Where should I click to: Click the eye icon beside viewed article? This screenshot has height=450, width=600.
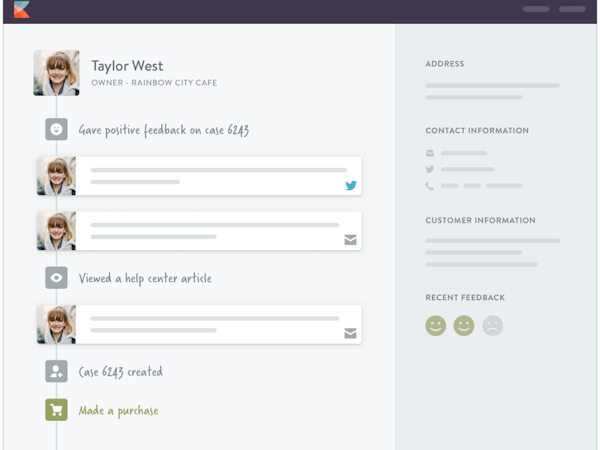56,278
